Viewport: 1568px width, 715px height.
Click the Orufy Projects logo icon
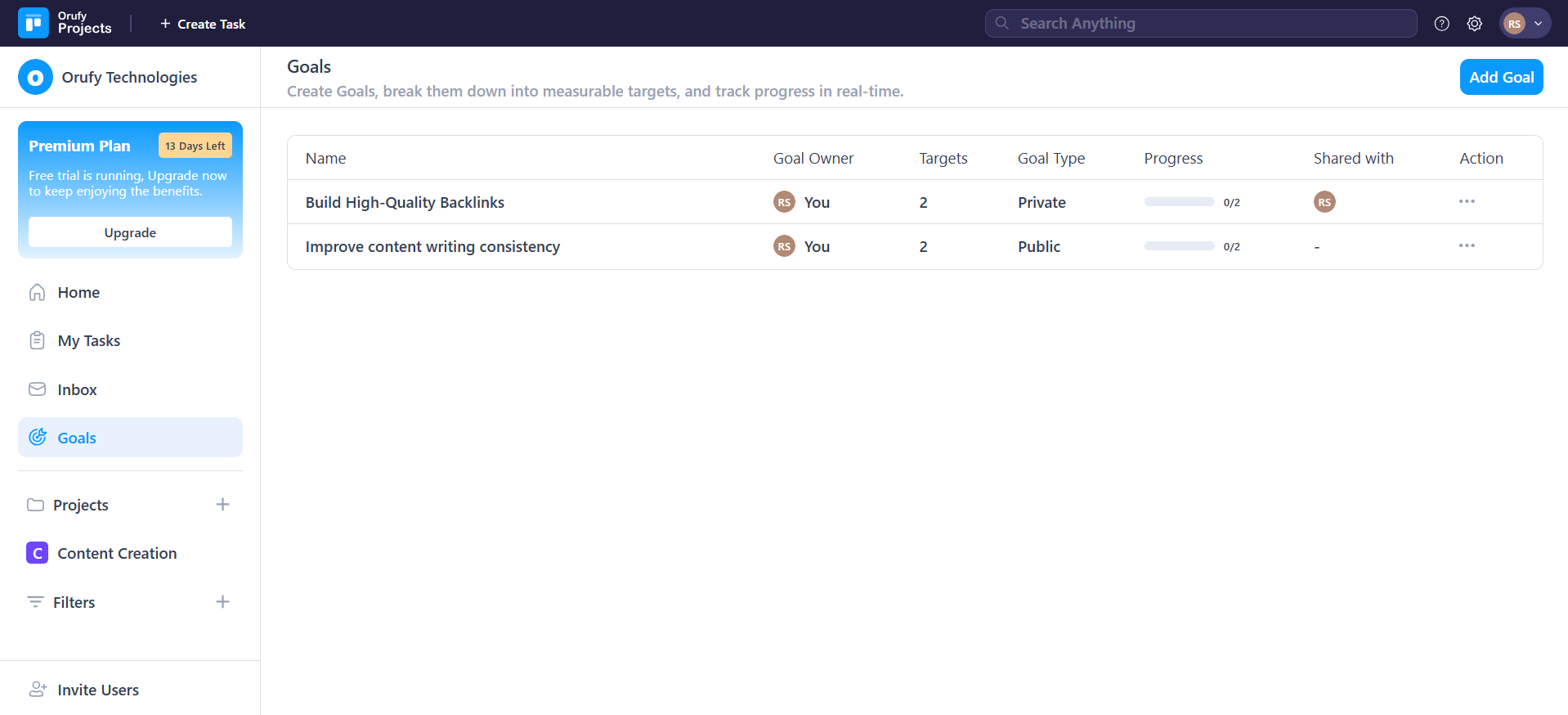click(x=33, y=24)
